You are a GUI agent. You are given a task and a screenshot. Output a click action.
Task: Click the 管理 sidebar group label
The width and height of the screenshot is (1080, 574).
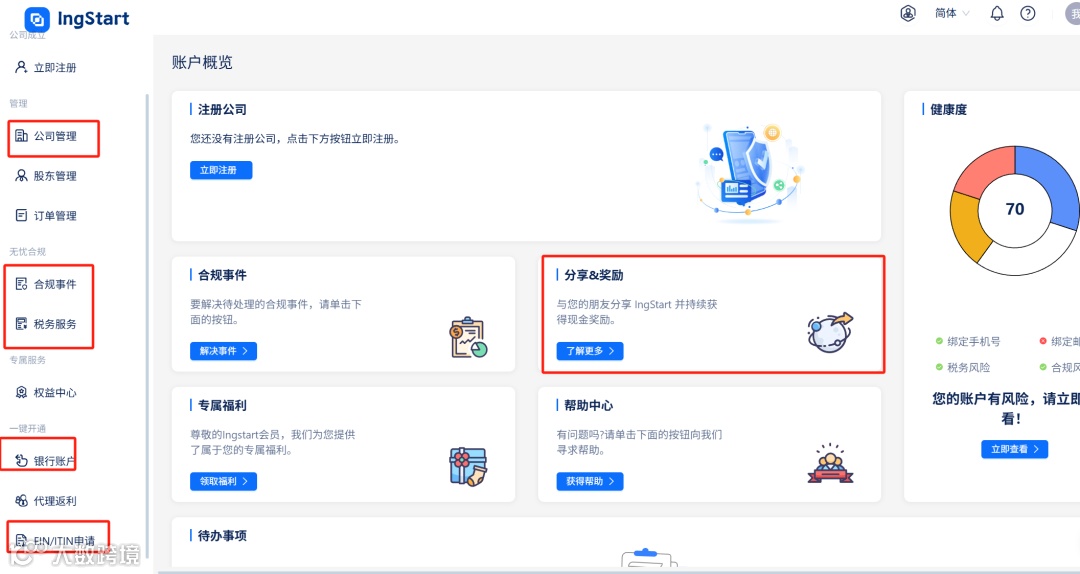19,103
